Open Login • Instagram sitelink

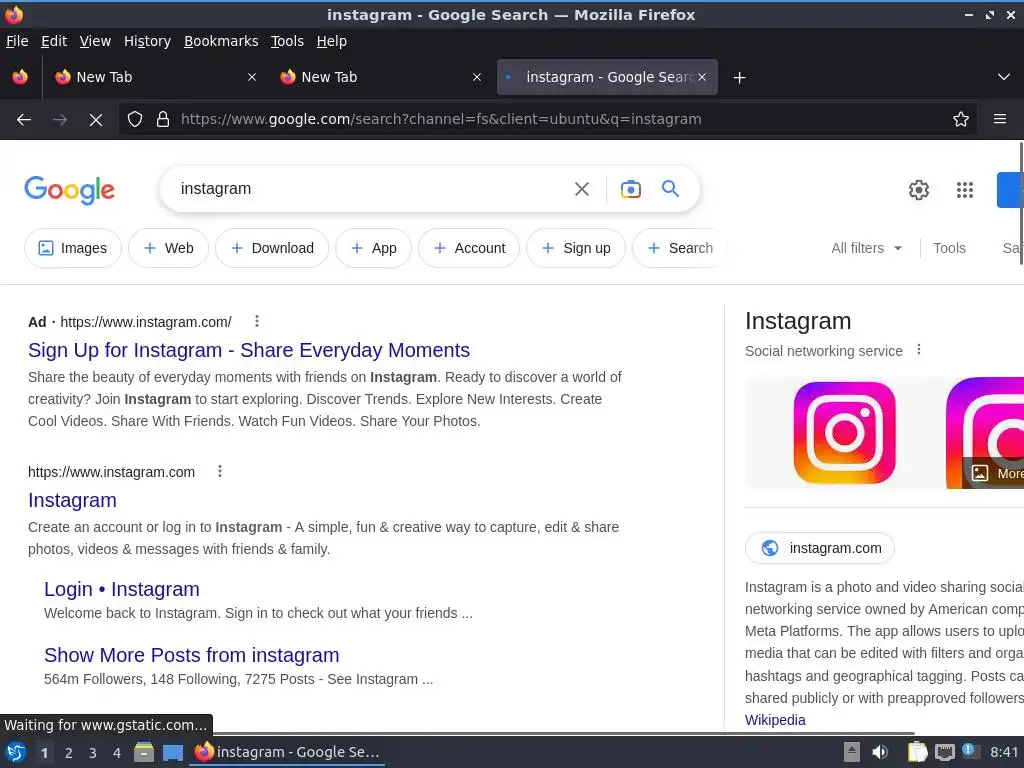pos(122,589)
